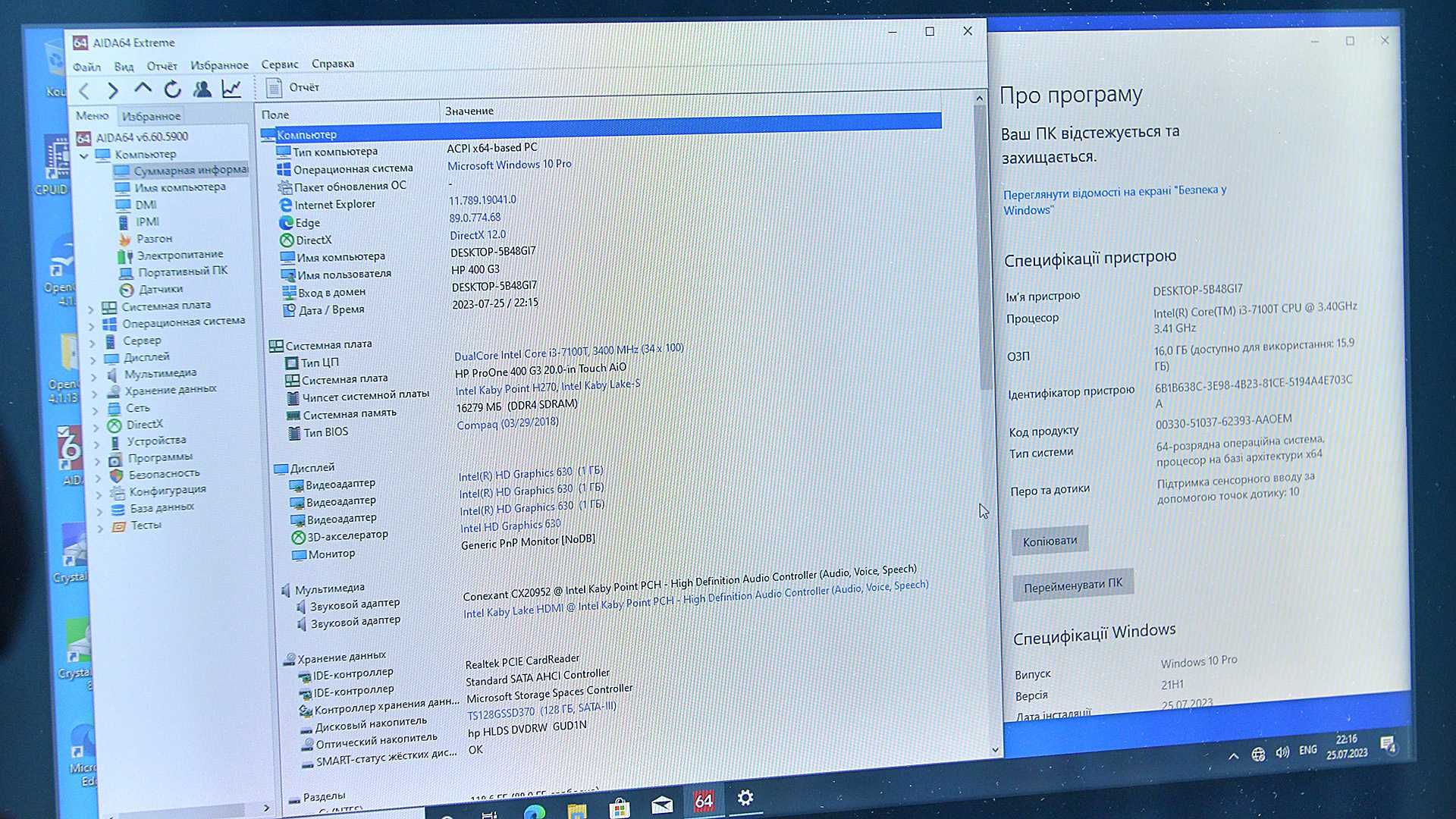Open the Microsoft Windows 10 Pro link
The width and height of the screenshot is (1456, 819).
[x=510, y=165]
